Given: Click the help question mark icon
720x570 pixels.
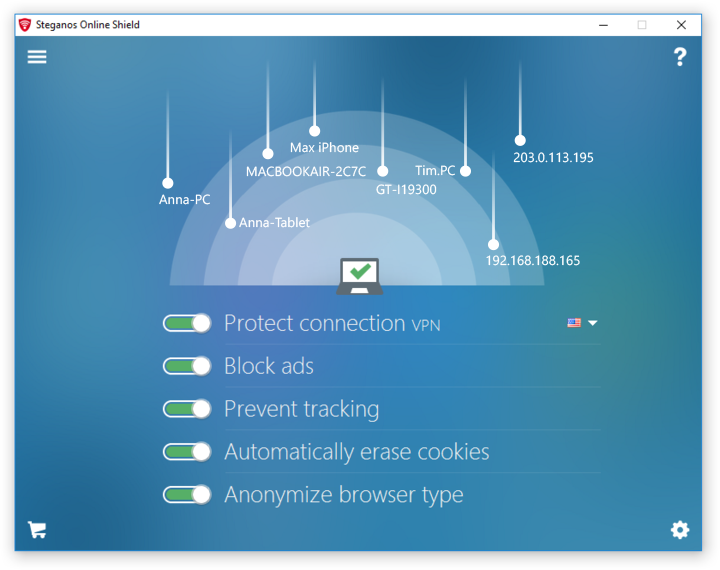Looking at the screenshot, I should [680, 57].
